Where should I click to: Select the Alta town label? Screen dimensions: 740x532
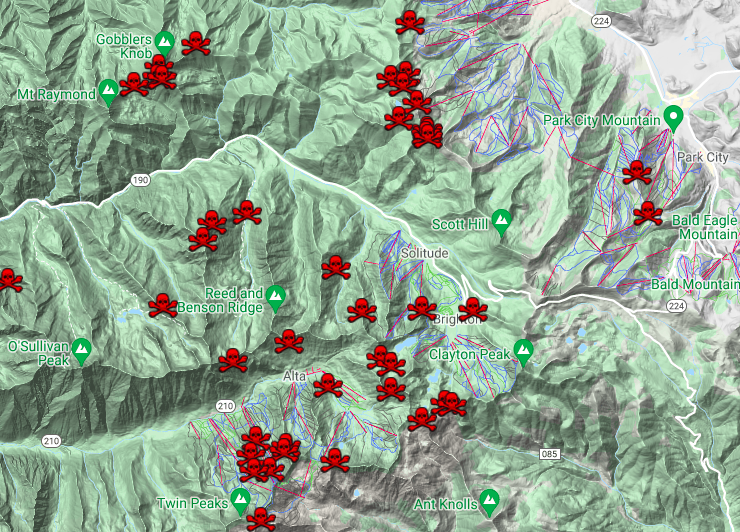tap(295, 374)
